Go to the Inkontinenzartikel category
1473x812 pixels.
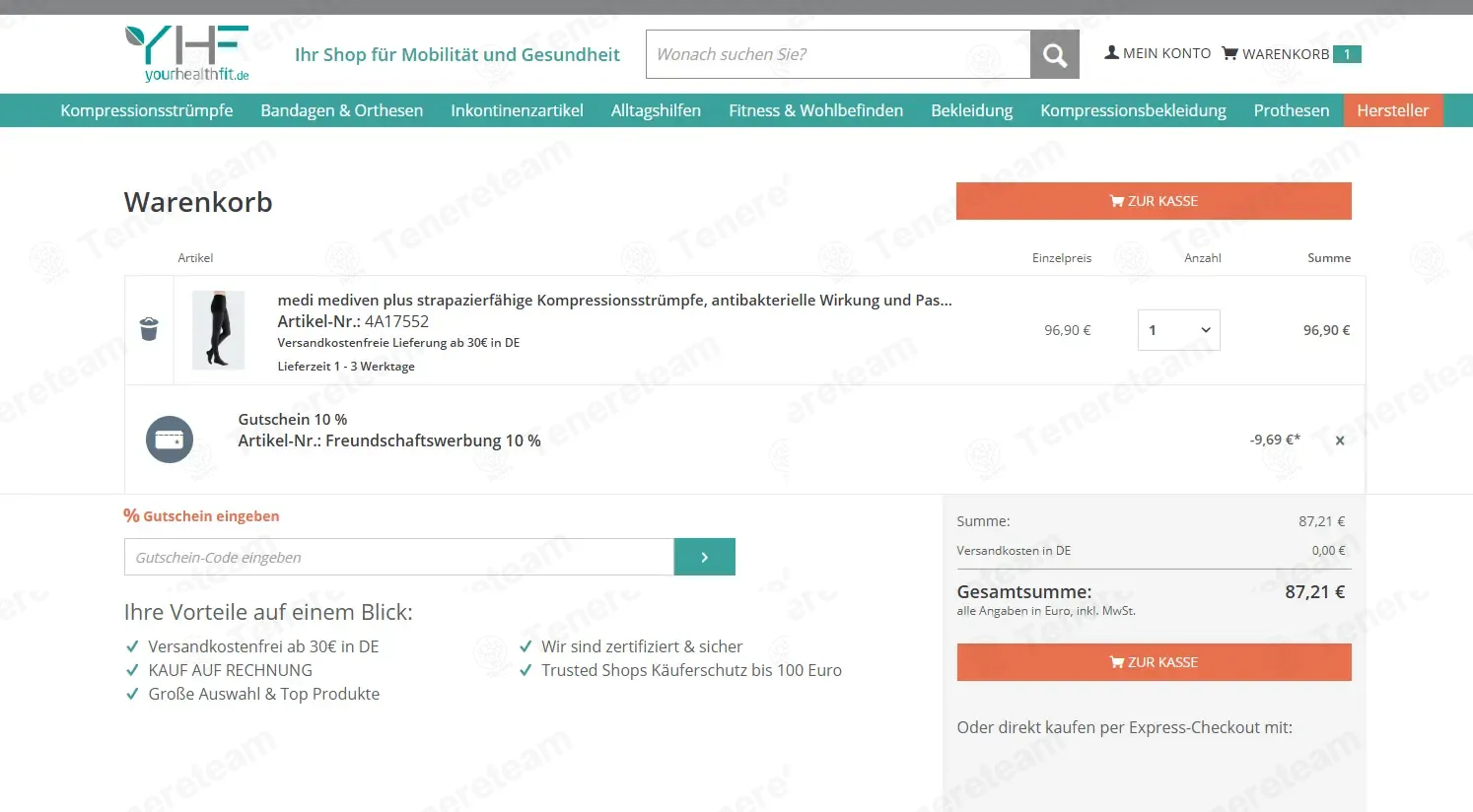tap(517, 110)
